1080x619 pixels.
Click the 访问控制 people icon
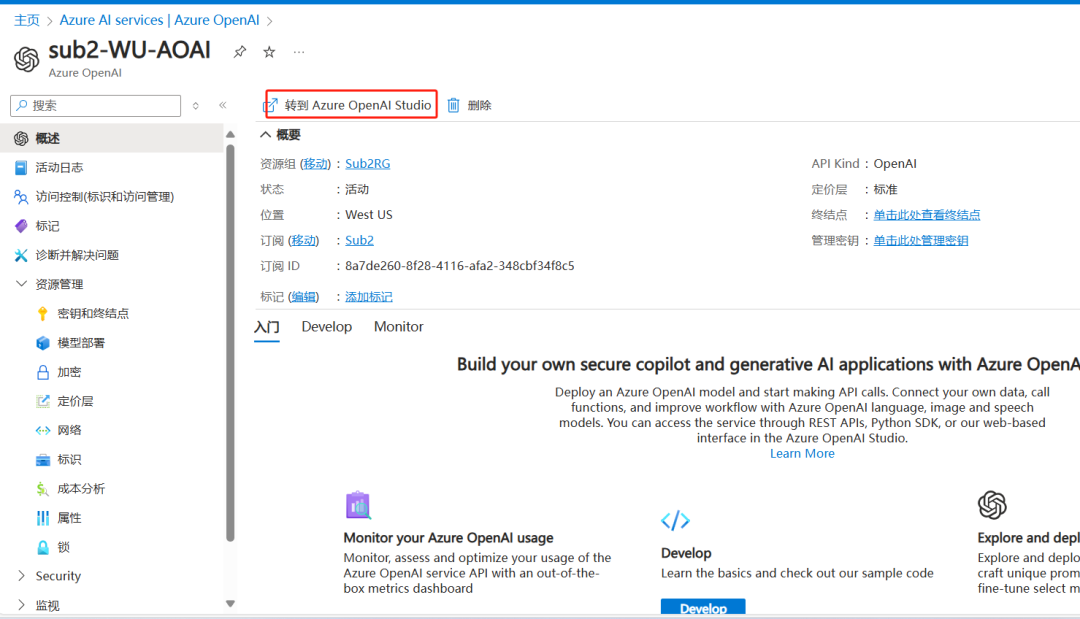click(21, 197)
